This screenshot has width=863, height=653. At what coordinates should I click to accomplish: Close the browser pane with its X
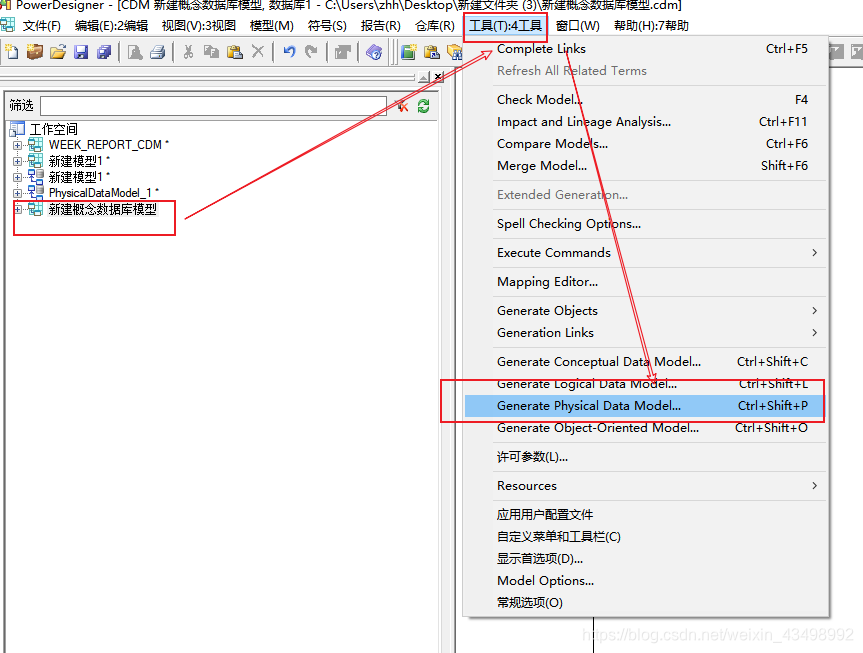point(438,77)
